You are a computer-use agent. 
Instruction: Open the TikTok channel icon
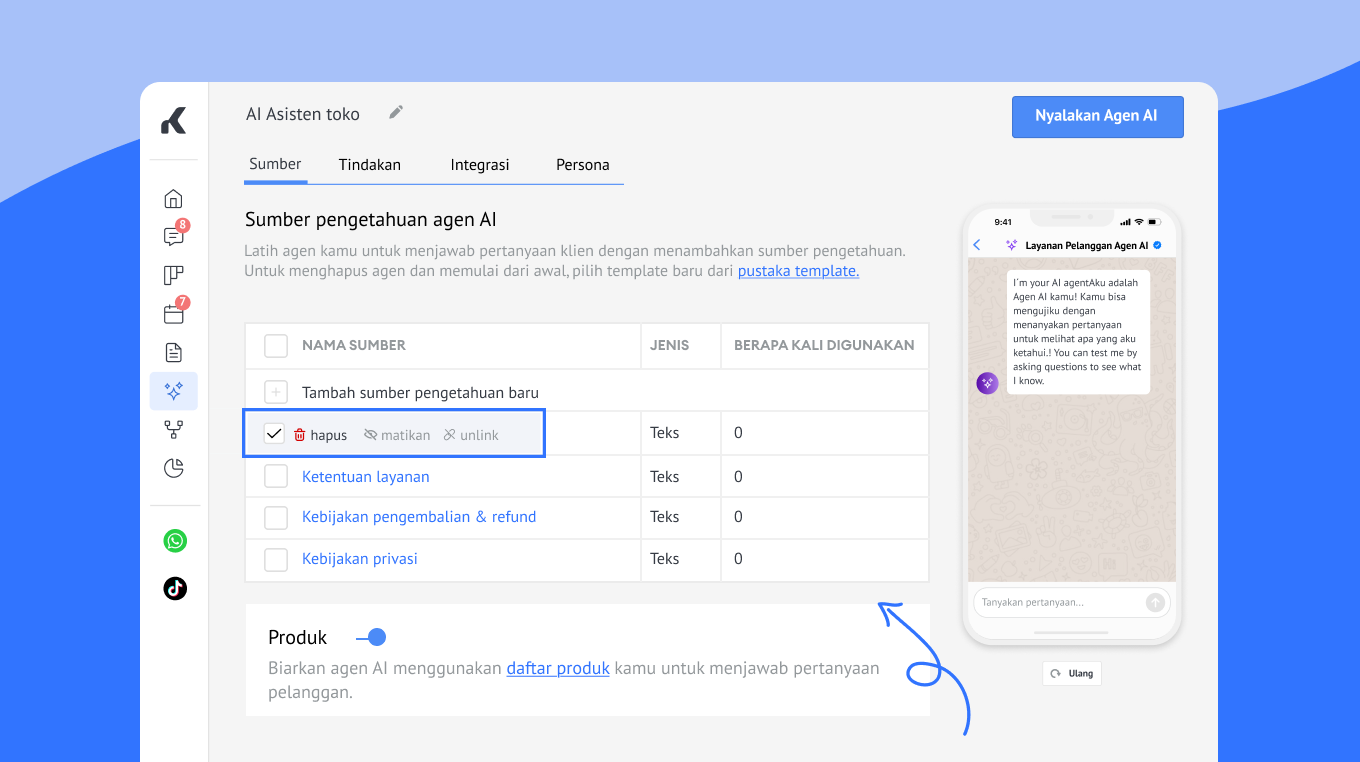click(175, 588)
